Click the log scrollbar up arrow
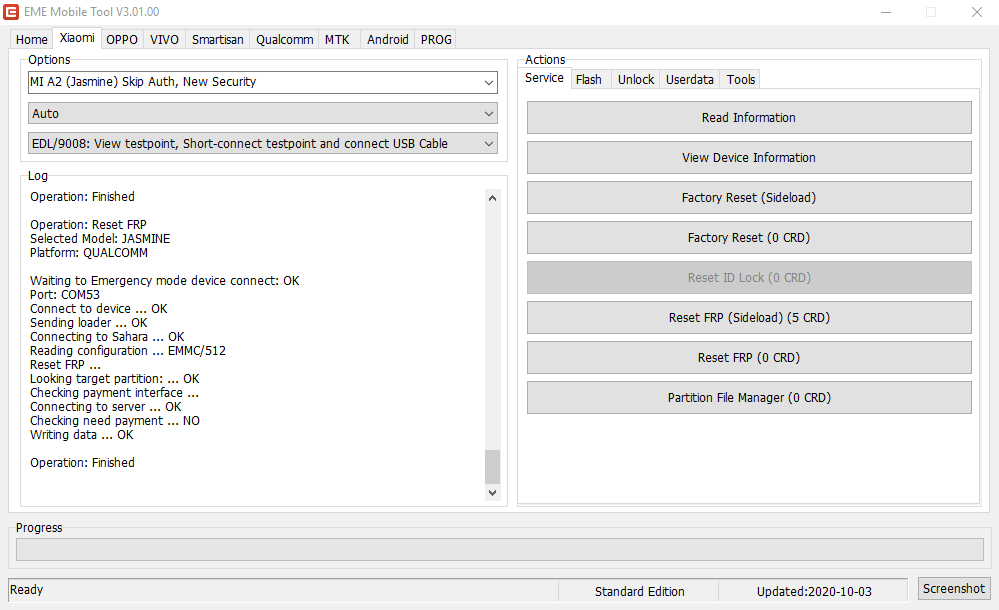The image size is (999, 610). click(492, 198)
